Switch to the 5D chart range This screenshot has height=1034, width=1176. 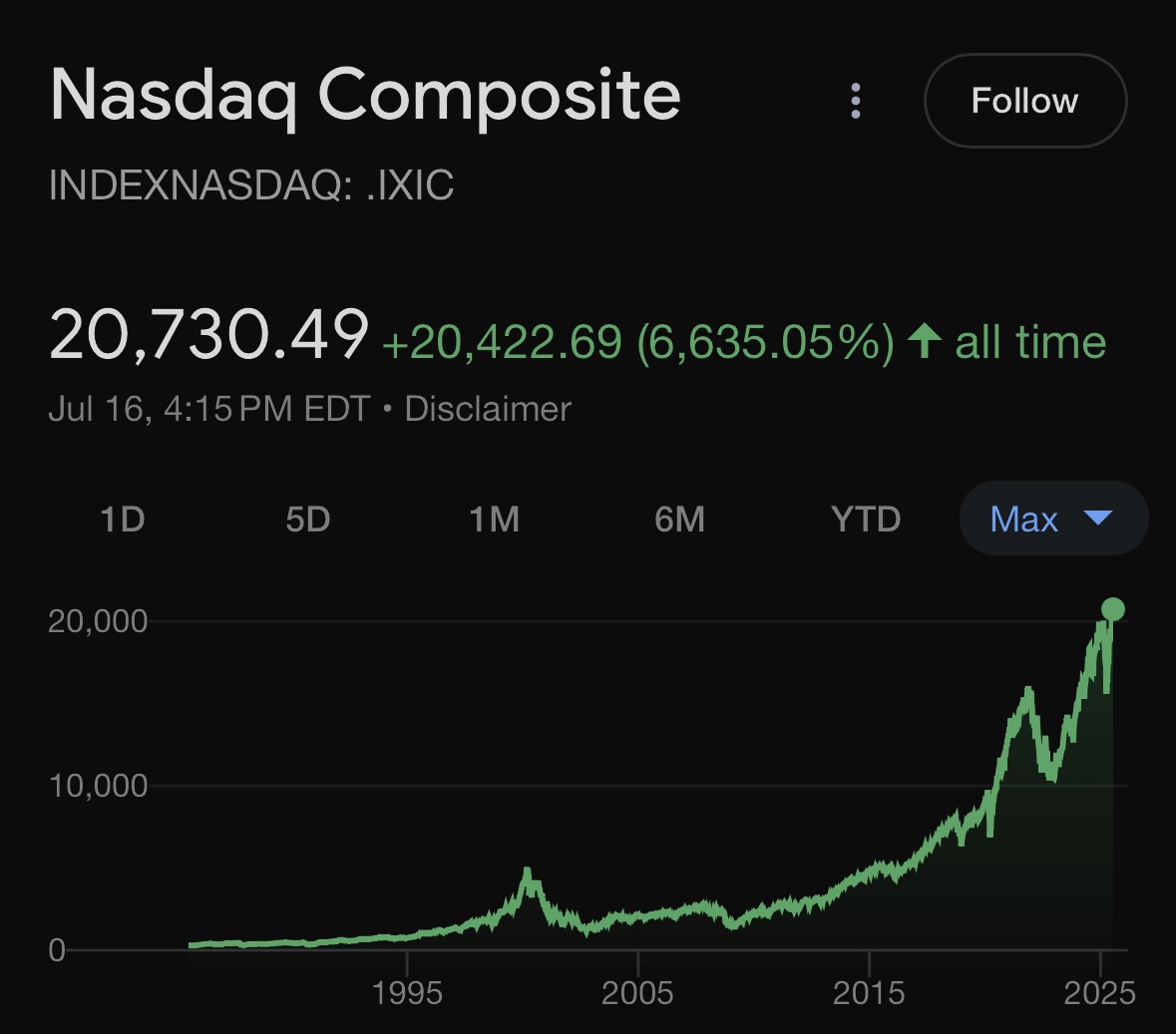(307, 518)
